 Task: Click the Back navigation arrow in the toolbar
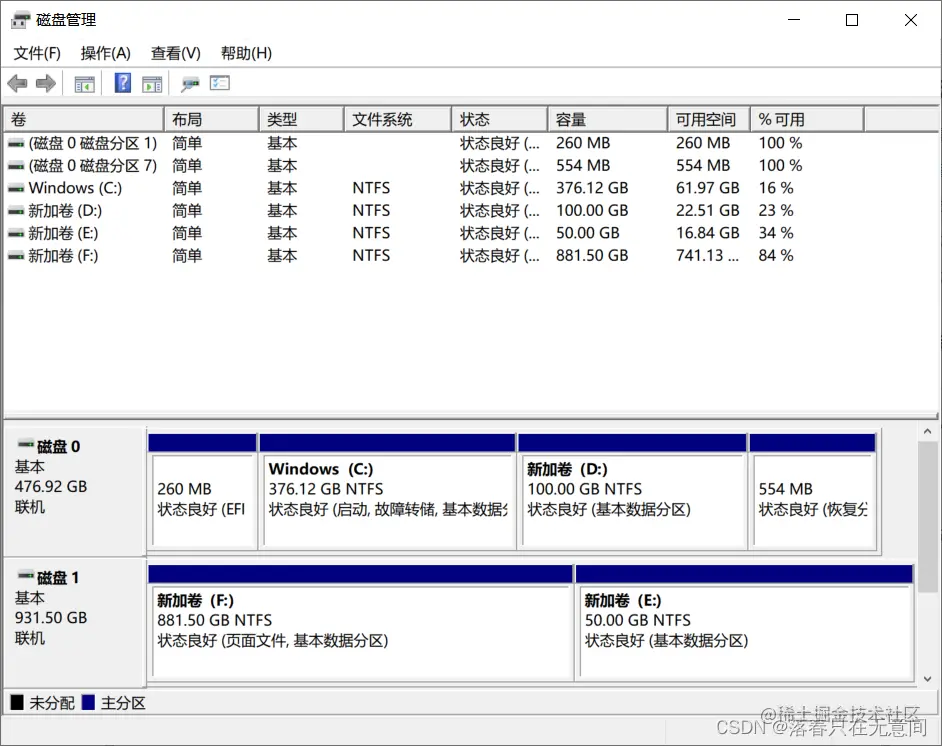(x=17, y=84)
